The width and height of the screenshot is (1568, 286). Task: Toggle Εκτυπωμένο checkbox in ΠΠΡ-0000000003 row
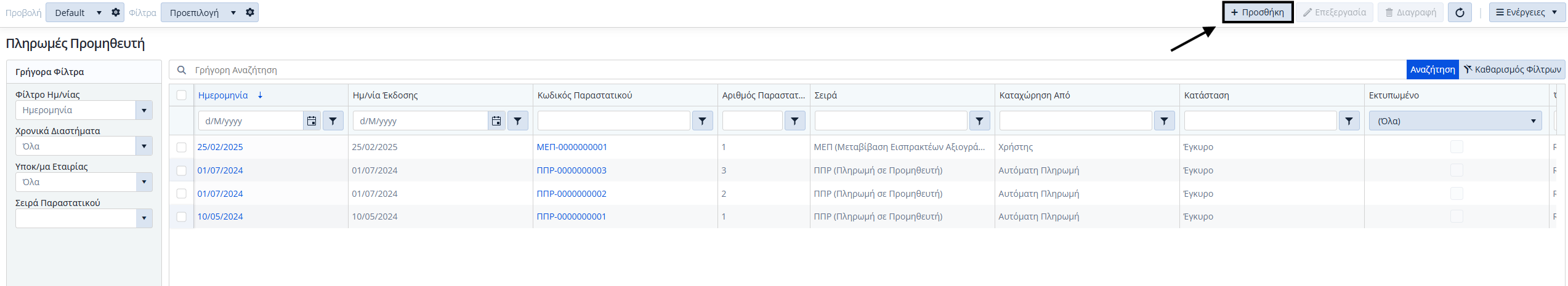click(x=1457, y=170)
